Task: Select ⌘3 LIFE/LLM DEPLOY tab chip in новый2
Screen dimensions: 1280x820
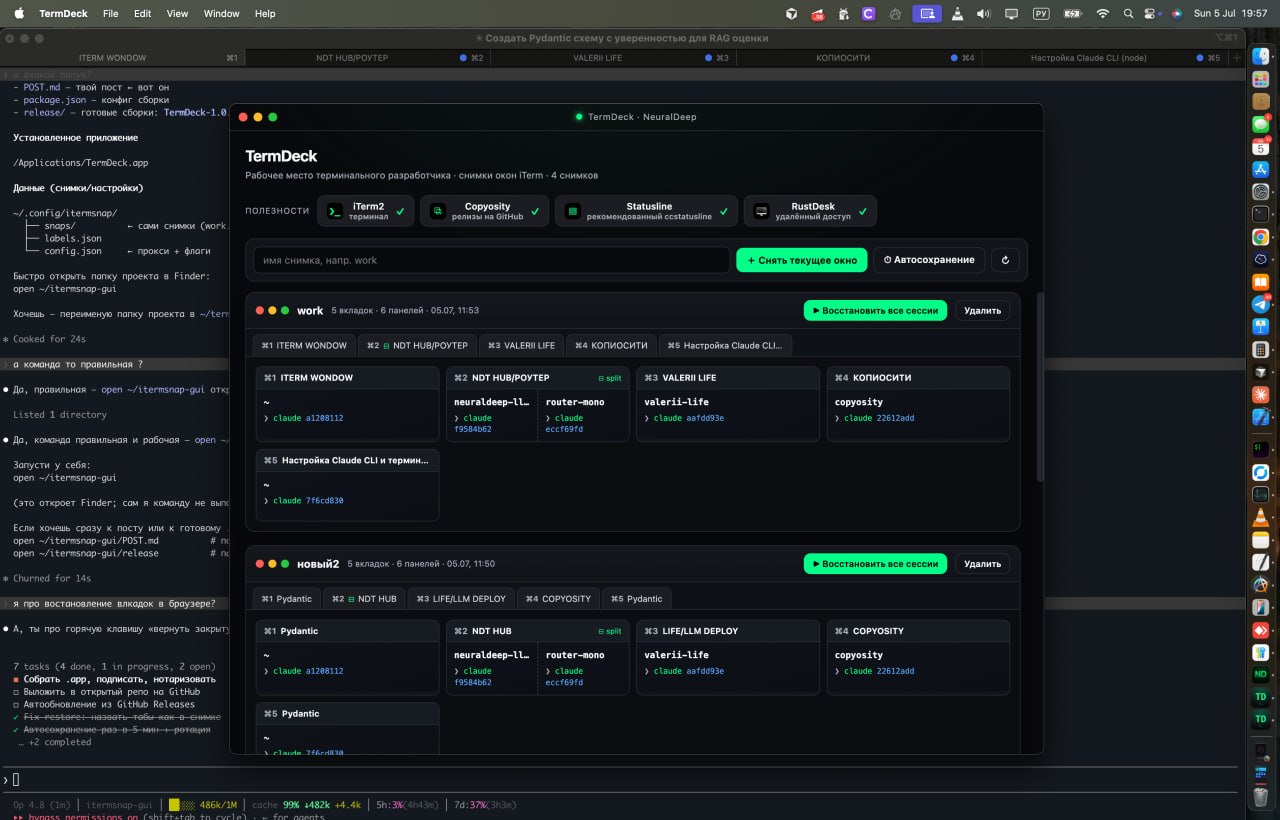Action: [461, 598]
